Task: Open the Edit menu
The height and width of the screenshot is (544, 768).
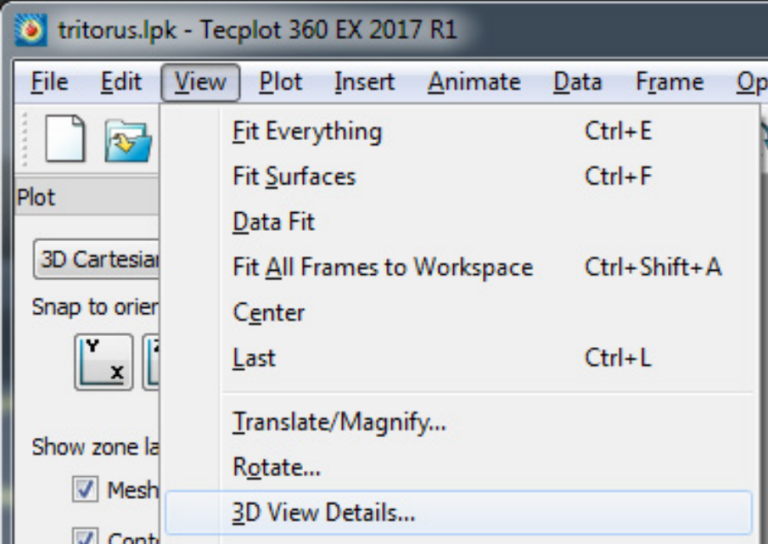Action: (x=121, y=82)
